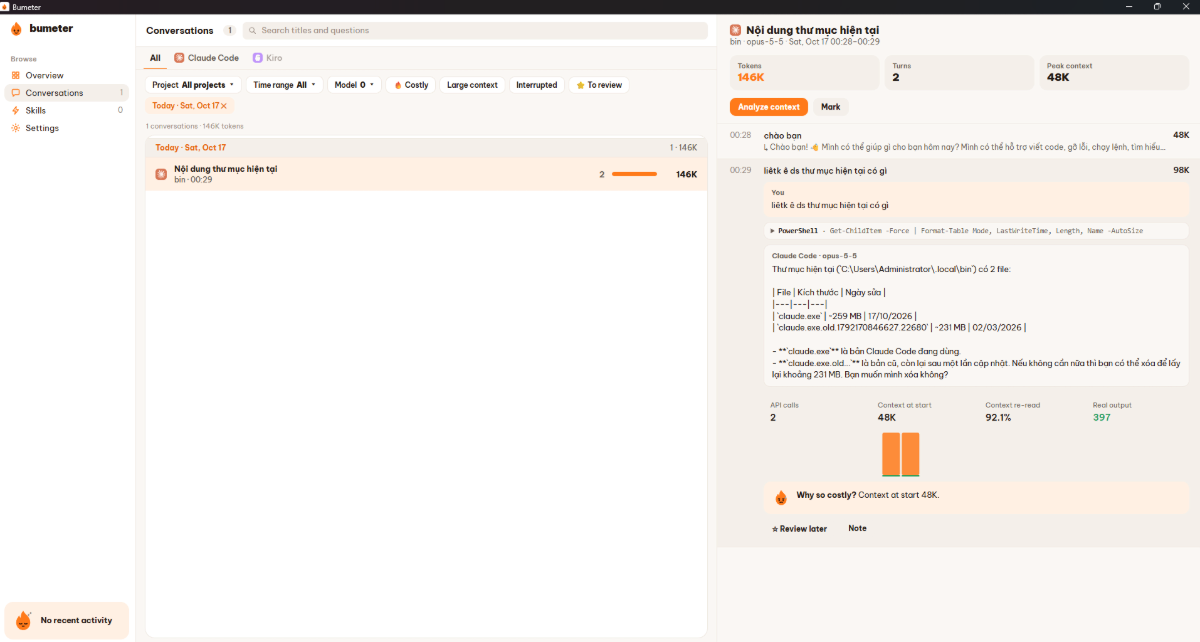This screenshot has width=1200, height=642.
Task: Open the Model filter dropdown
Action: pos(355,85)
